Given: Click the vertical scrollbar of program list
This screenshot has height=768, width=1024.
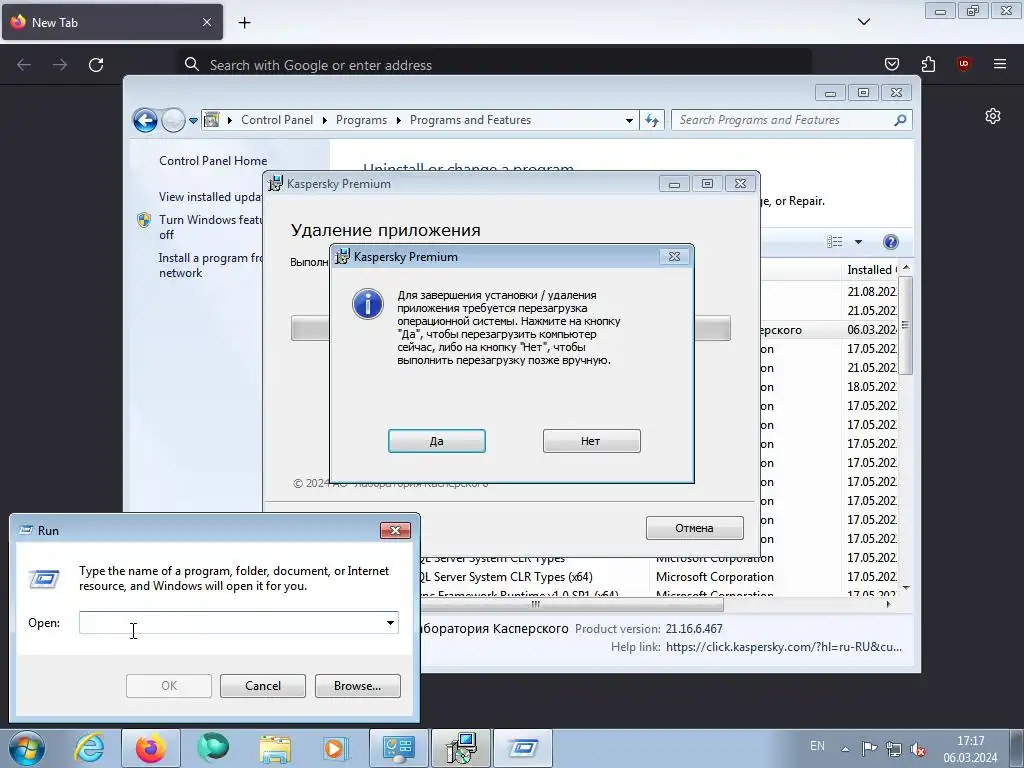Looking at the screenshot, I should 906,325.
